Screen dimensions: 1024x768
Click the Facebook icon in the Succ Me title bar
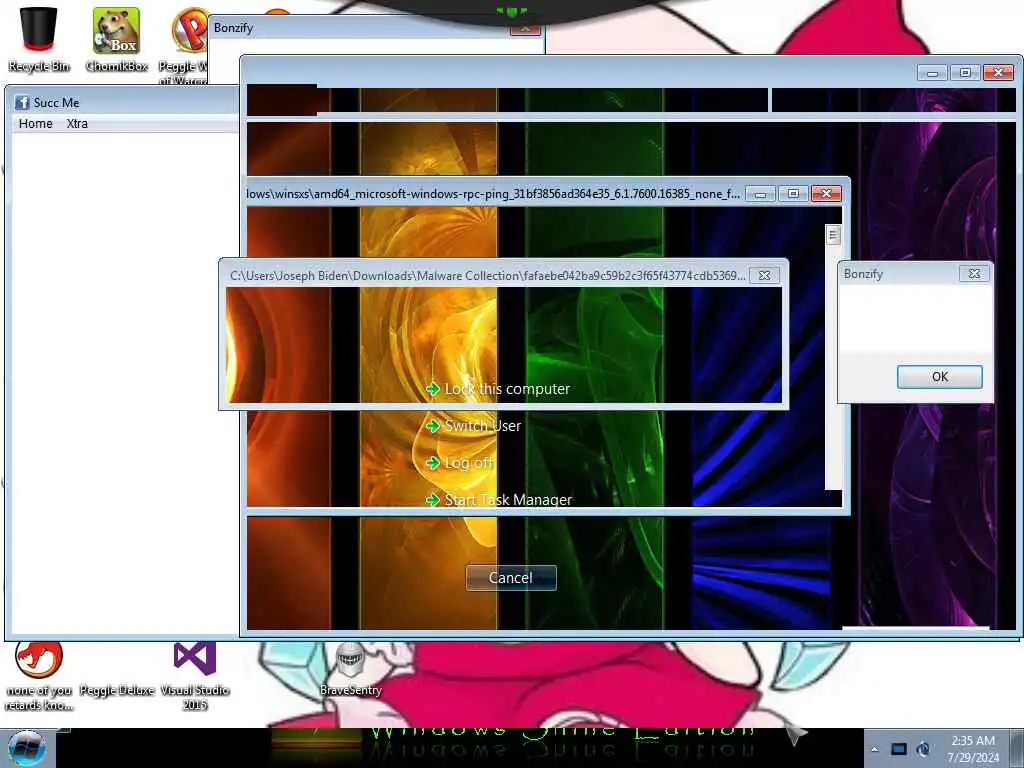(22, 103)
